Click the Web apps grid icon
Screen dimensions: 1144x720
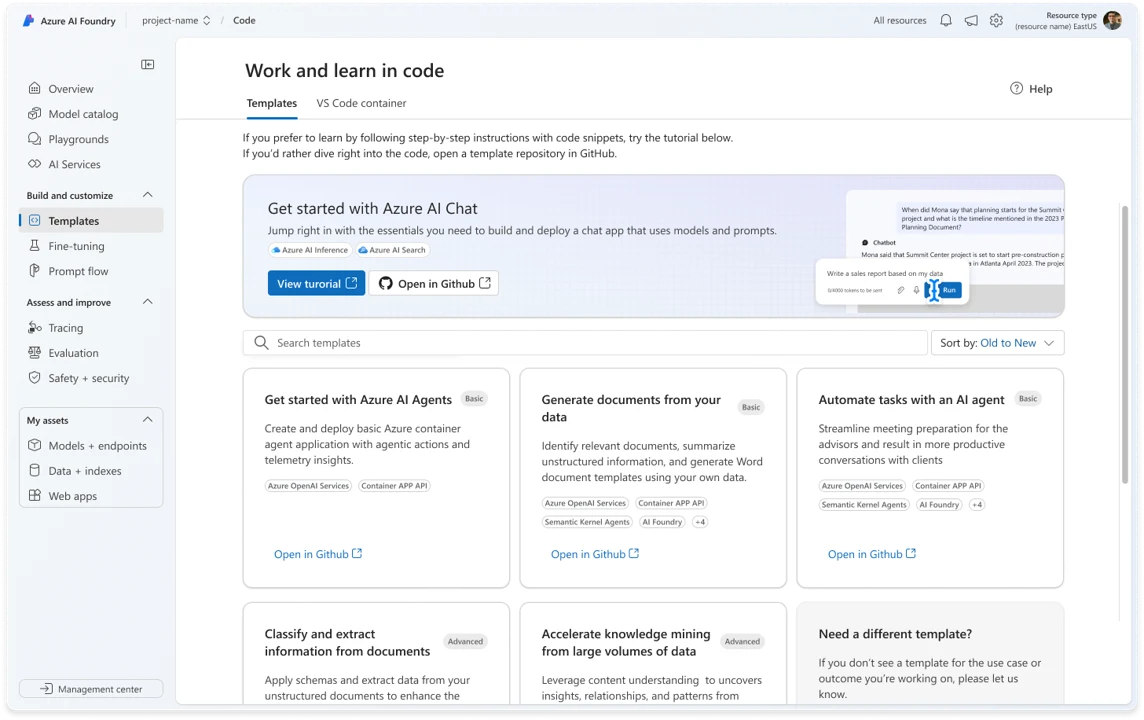[34, 495]
